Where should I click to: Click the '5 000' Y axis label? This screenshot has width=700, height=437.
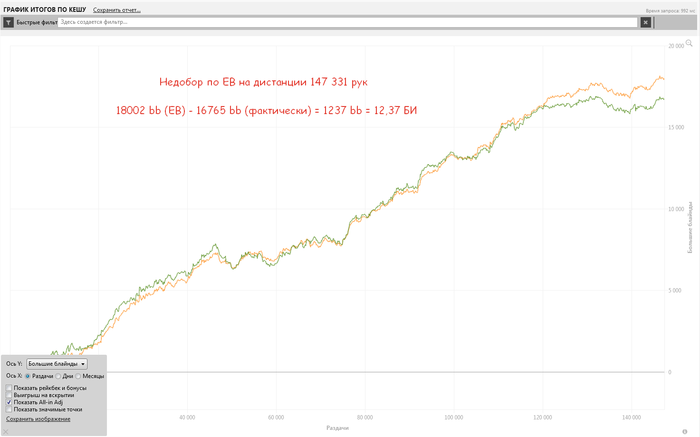tap(675, 291)
